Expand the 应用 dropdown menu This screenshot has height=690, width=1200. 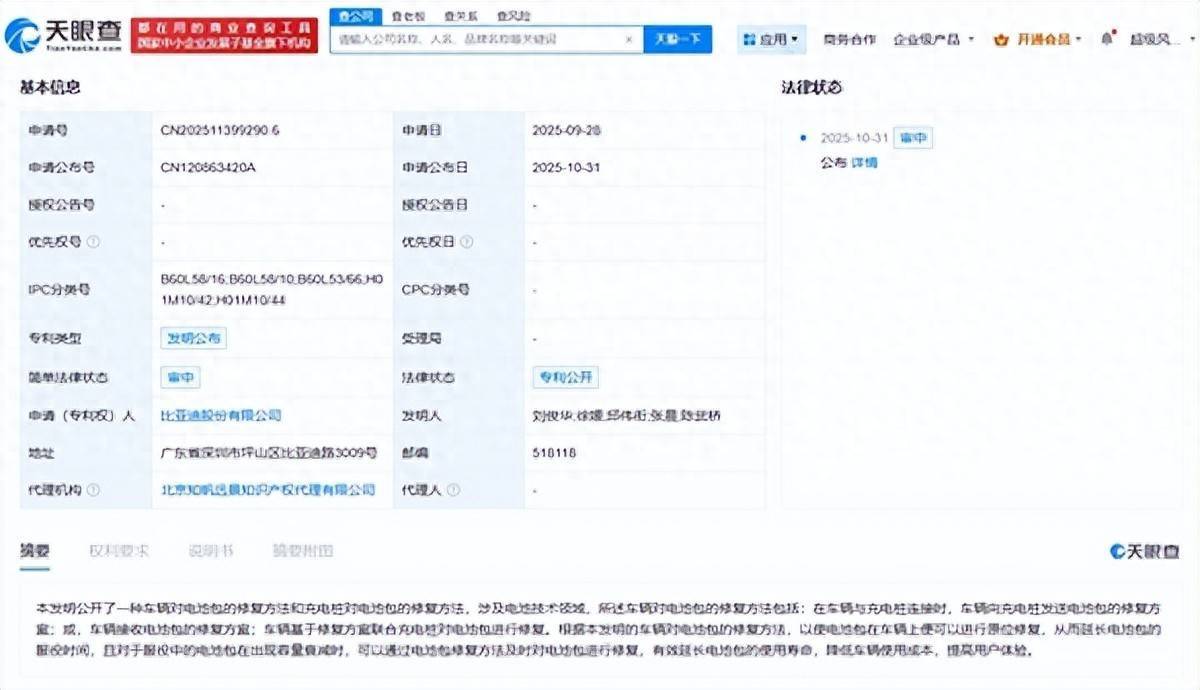[x=794, y=40]
